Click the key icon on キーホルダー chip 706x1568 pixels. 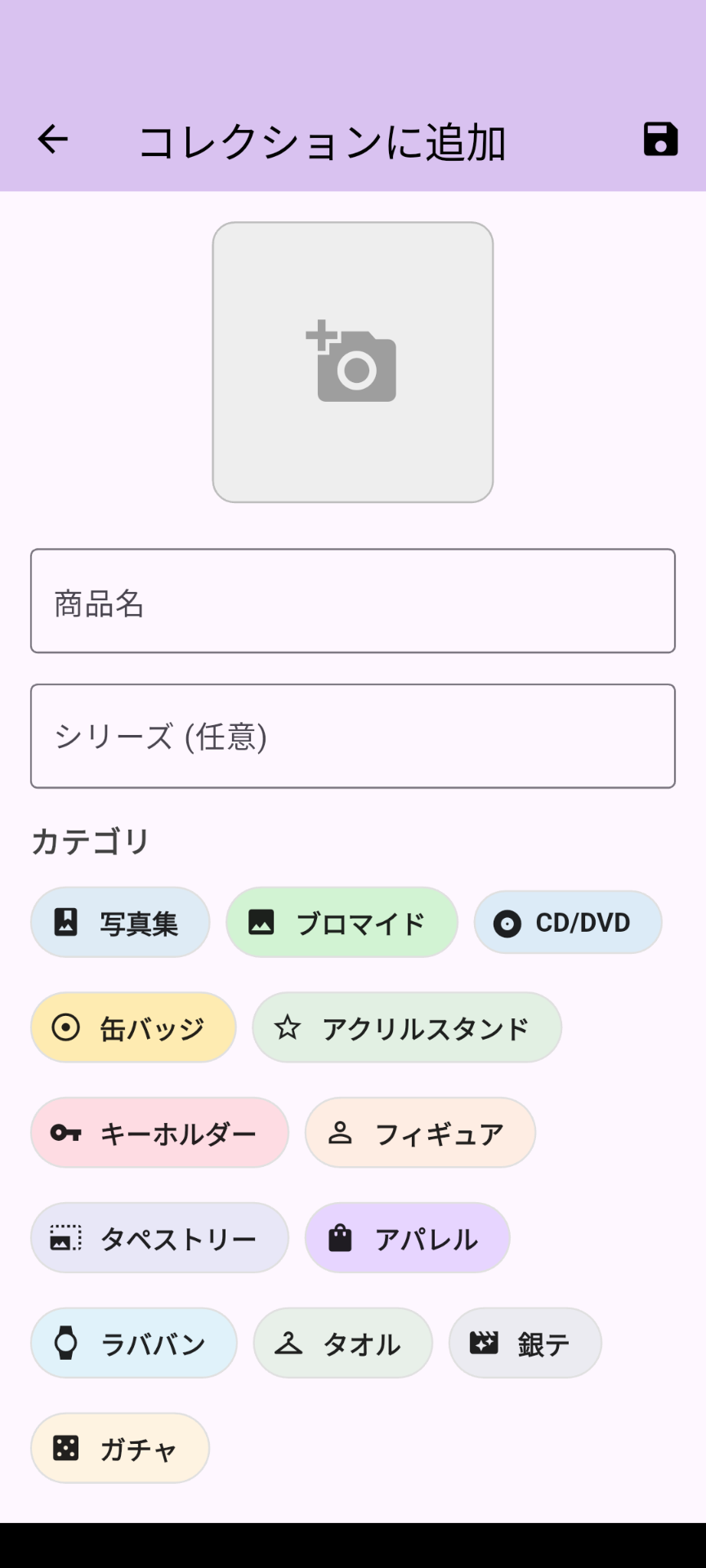65,1133
